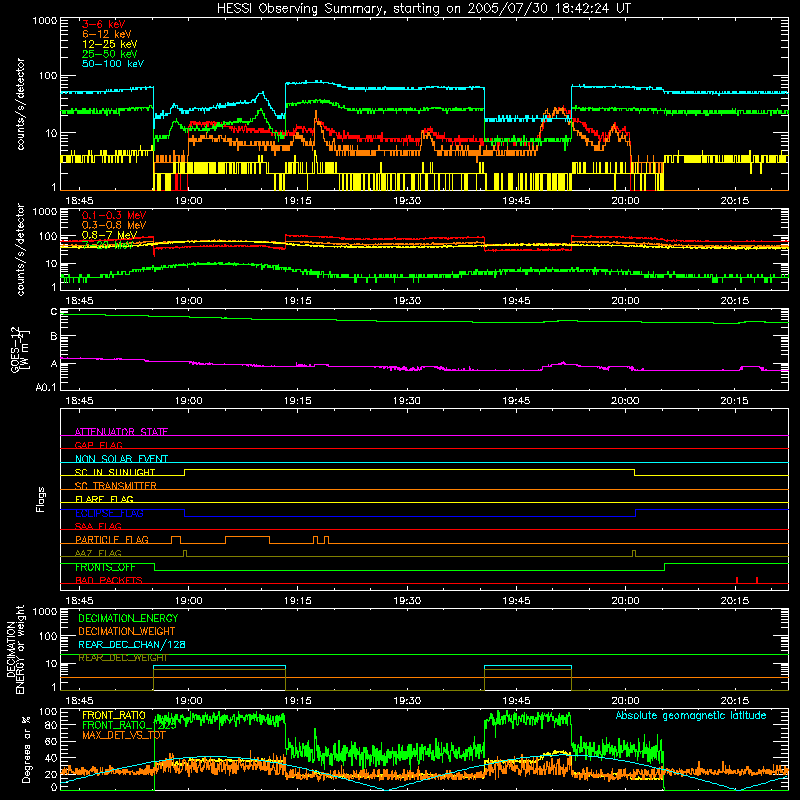
Task: Click the FRONT_RATIO_1225 legend label
Action: (x=129, y=725)
